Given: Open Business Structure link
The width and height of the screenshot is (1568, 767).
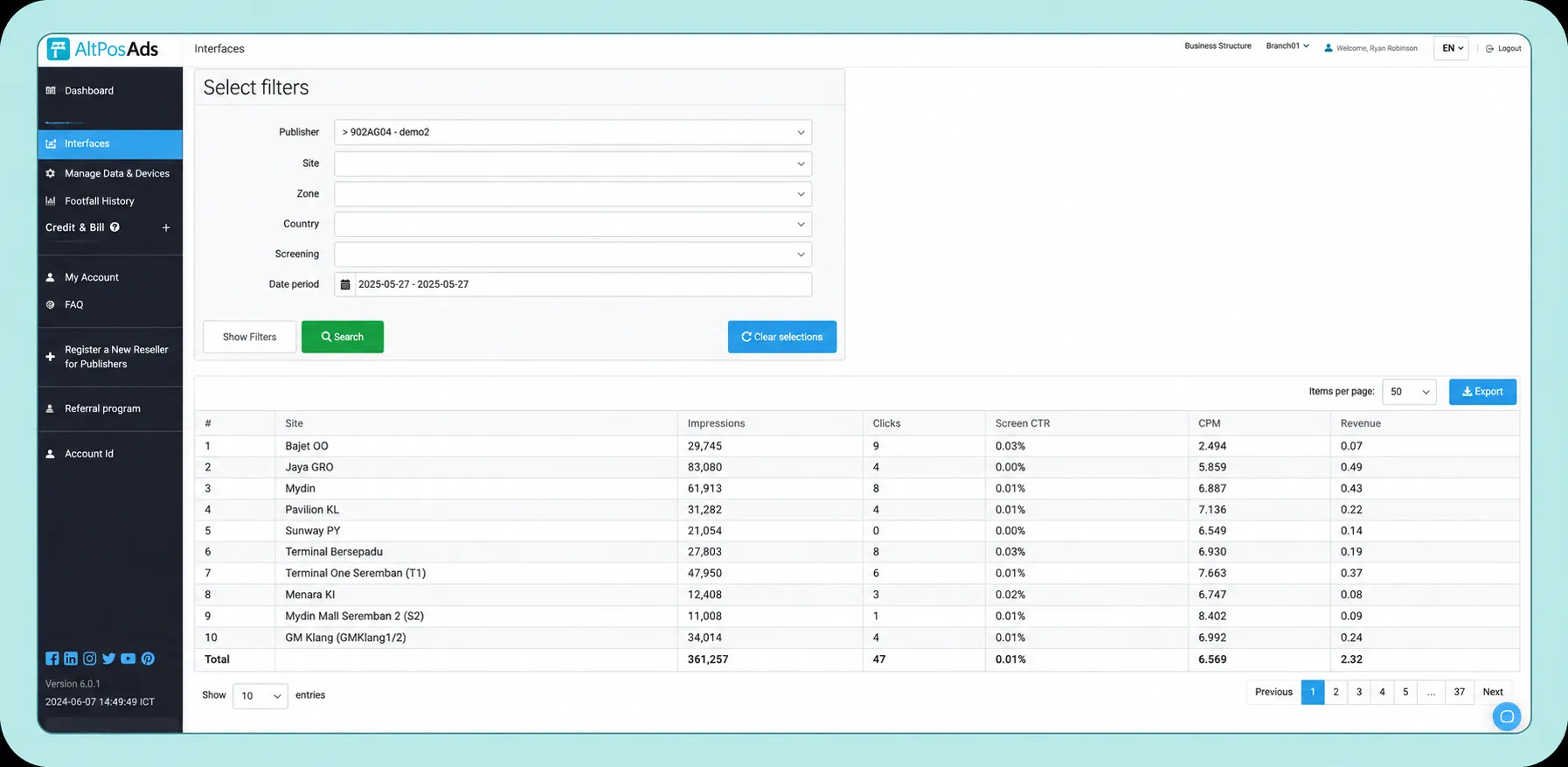Looking at the screenshot, I should click(x=1218, y=45).
